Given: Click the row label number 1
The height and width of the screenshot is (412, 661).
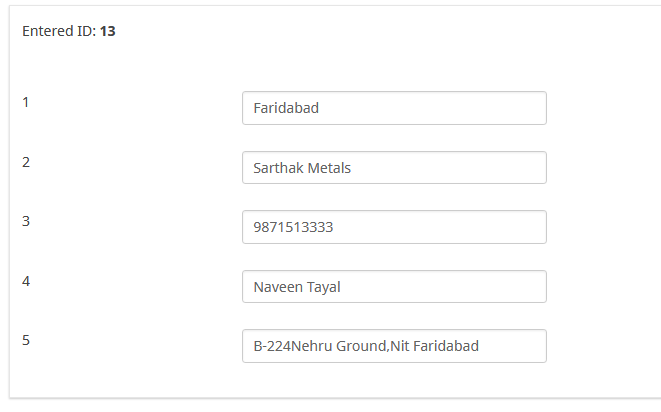Looking at the screenshot, I should click(x=26, y=102).
